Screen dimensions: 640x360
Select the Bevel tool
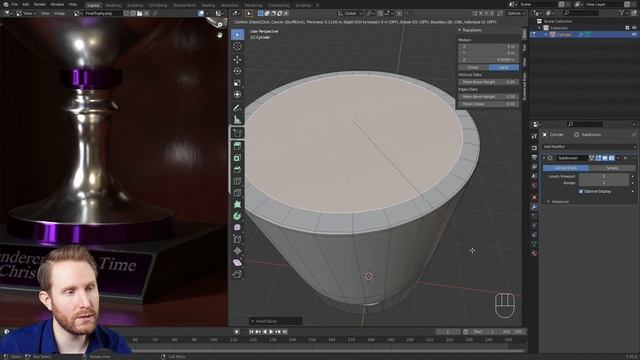click(x=237, y=169)
